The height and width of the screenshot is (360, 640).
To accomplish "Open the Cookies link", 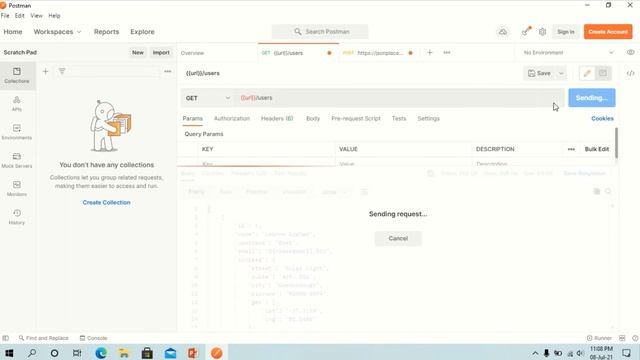I will (602, 118).
